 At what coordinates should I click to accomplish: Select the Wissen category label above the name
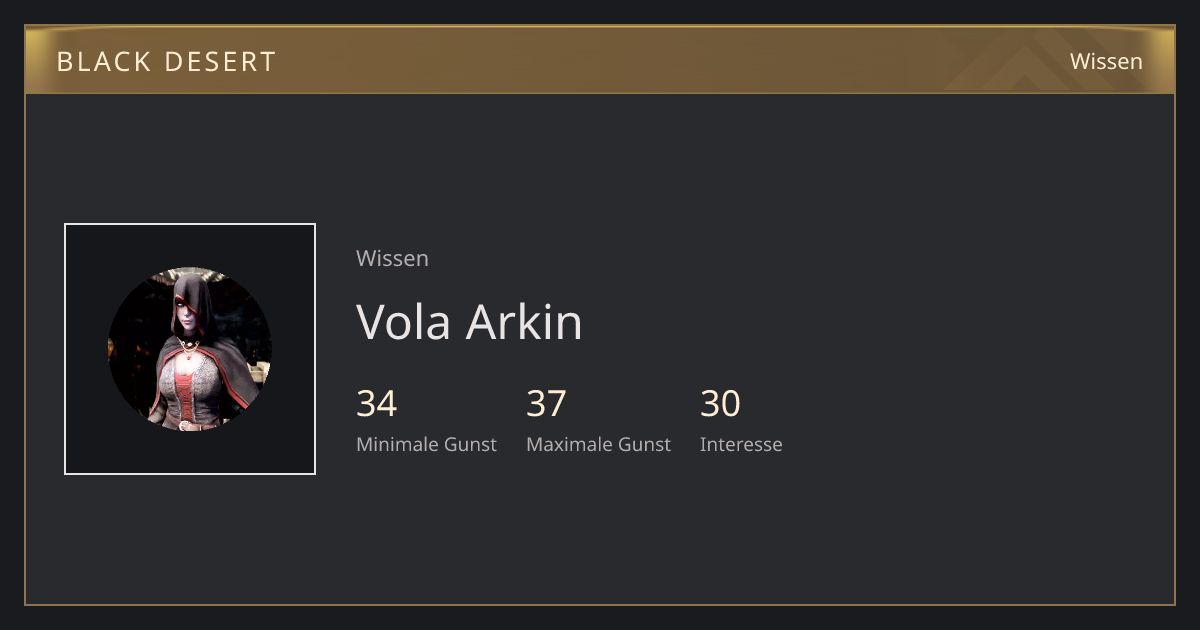392,258
